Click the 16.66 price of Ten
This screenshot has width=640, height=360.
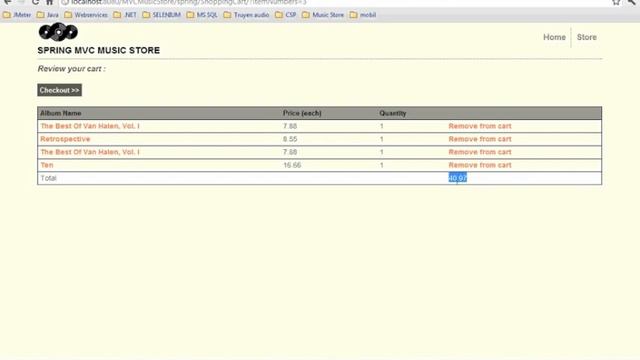pyautogui.click(x=292, y=165)
